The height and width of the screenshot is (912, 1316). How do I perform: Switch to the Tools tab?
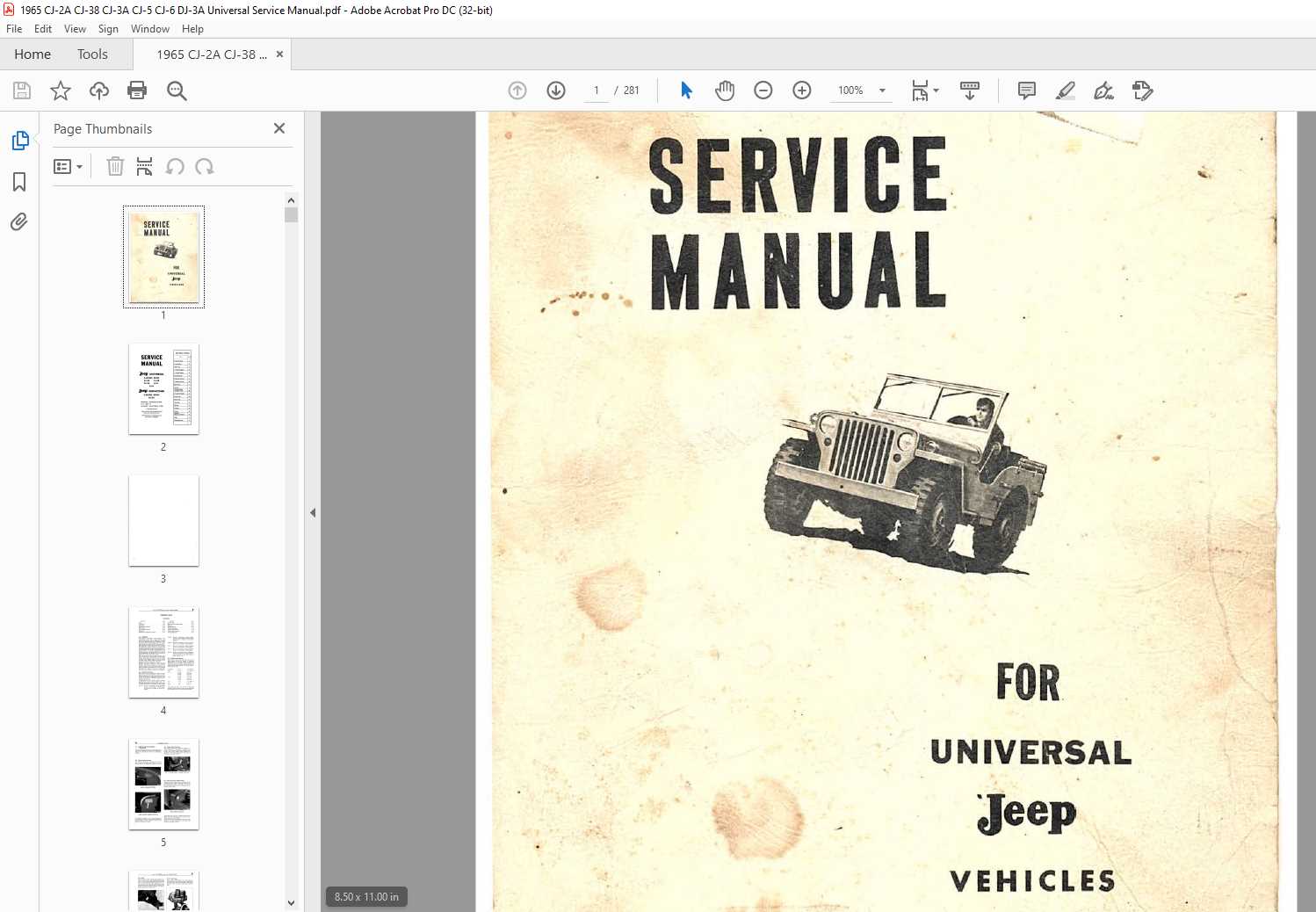point(92,54)
